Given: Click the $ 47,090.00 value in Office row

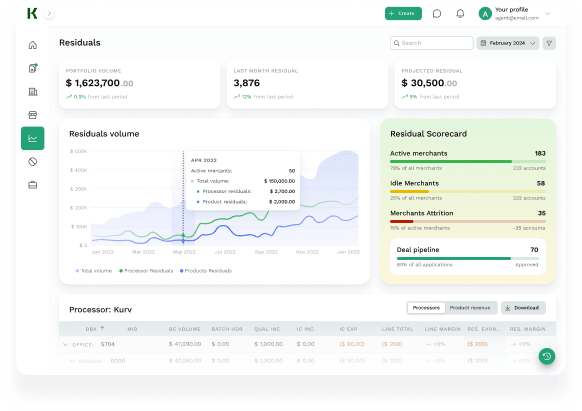Looking at the screenshot, I should pyautogui.click(x=185, y=344).
